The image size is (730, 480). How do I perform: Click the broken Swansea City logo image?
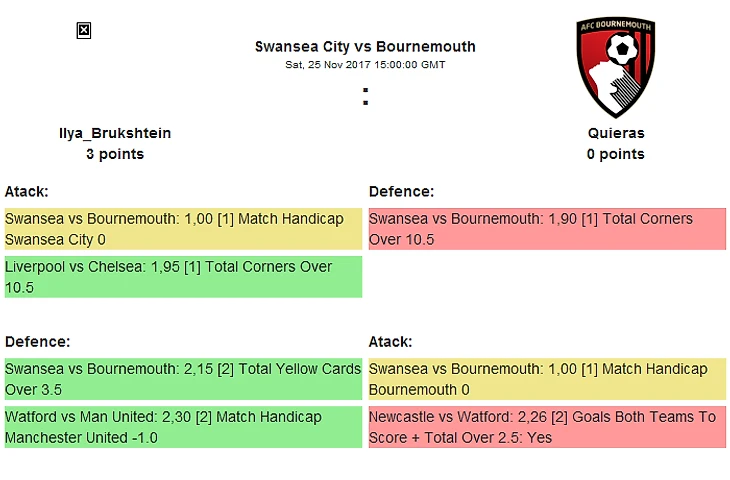(x=84, y=31)
